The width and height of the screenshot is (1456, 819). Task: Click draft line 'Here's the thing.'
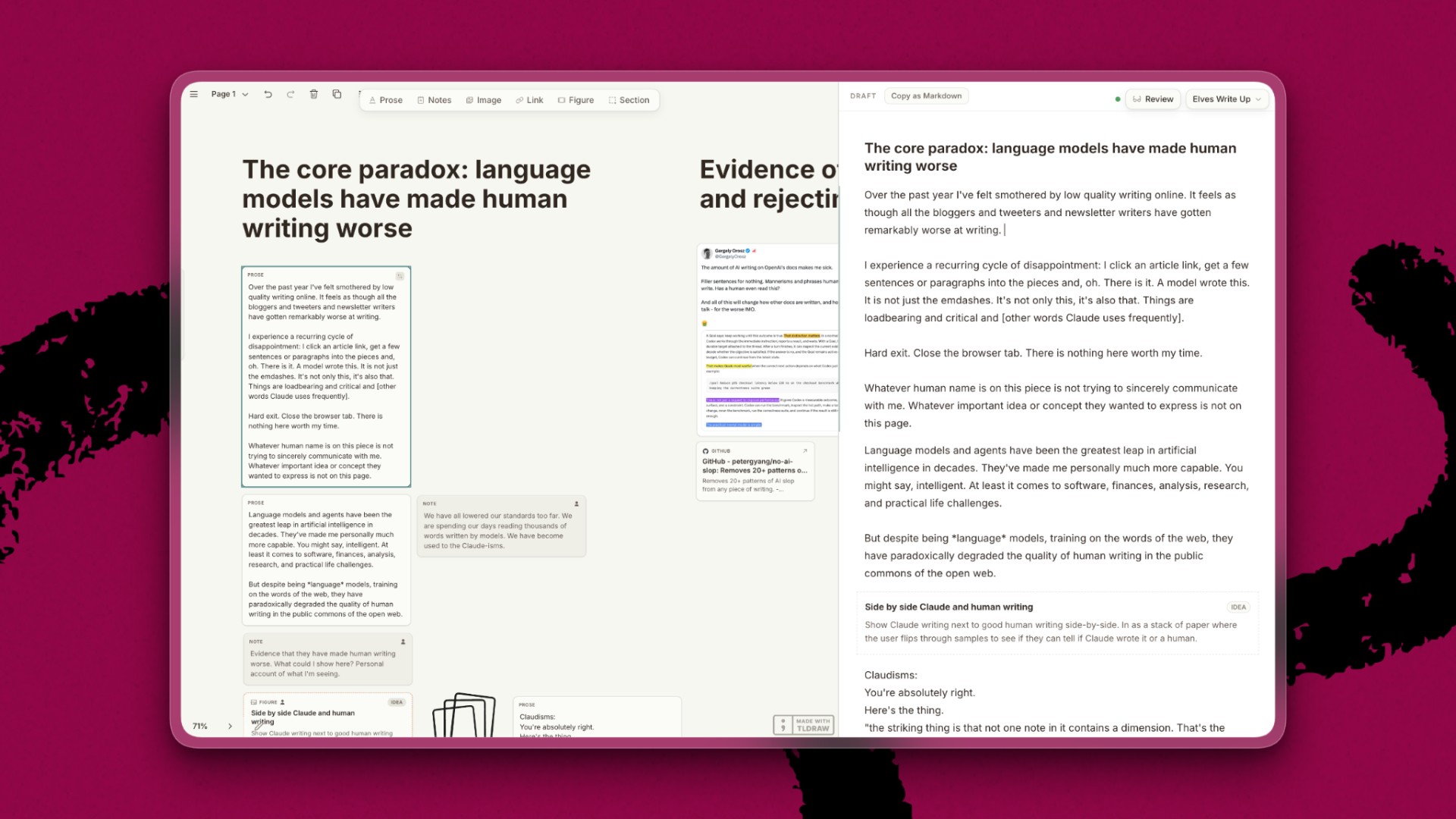click(x=904, y=711)
